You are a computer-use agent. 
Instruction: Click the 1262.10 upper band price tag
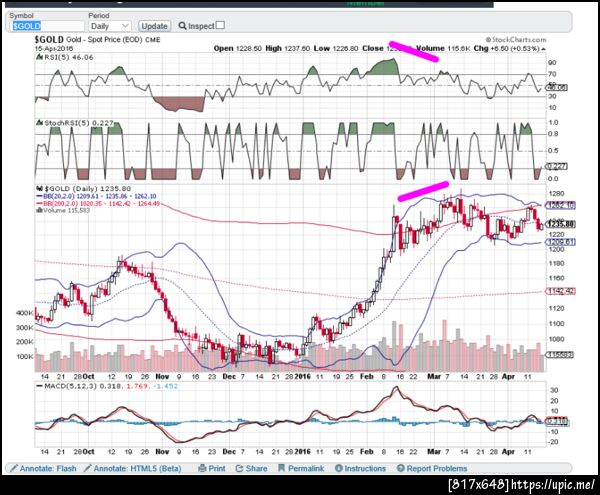click(x=561, y=205)
